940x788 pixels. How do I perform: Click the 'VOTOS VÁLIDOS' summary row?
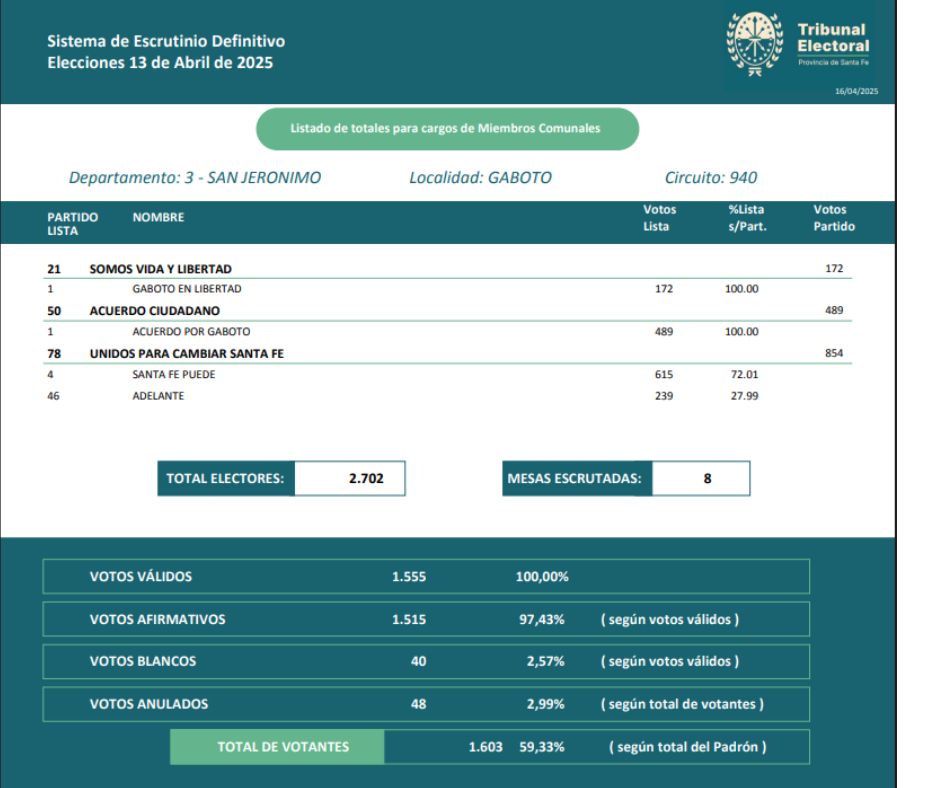[425, 577]
